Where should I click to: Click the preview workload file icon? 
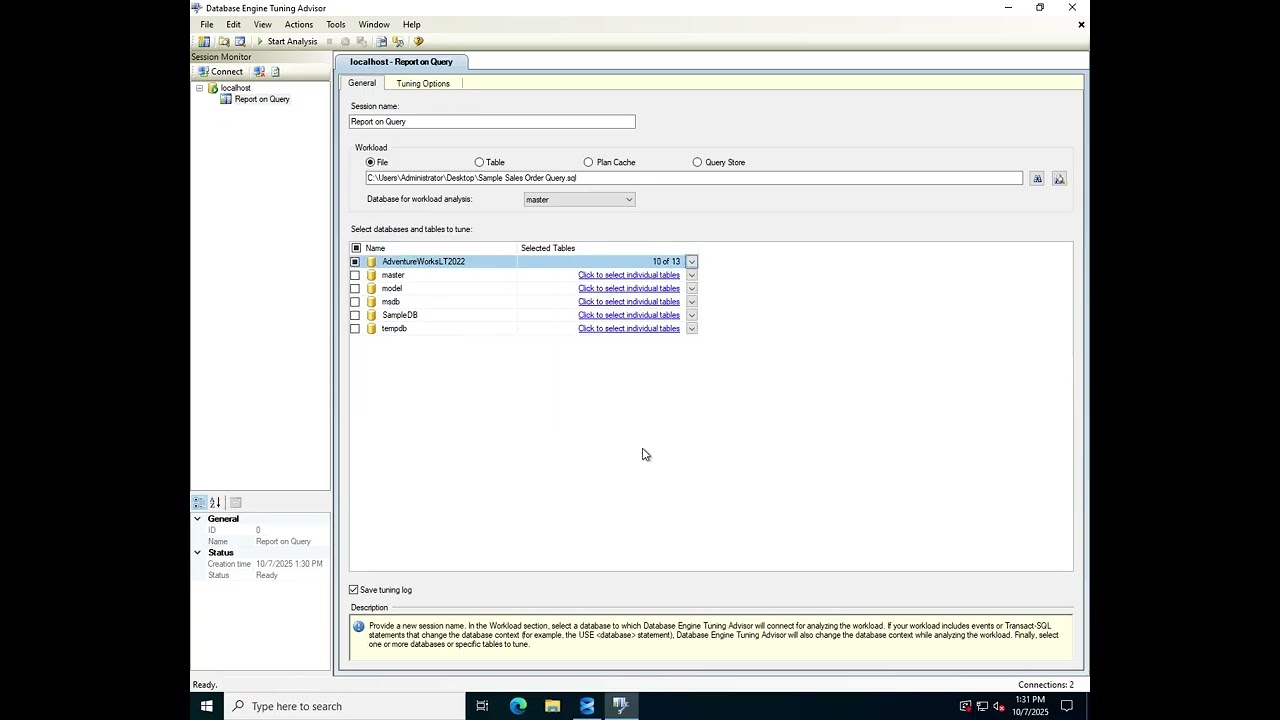[x=1059, y=179]
